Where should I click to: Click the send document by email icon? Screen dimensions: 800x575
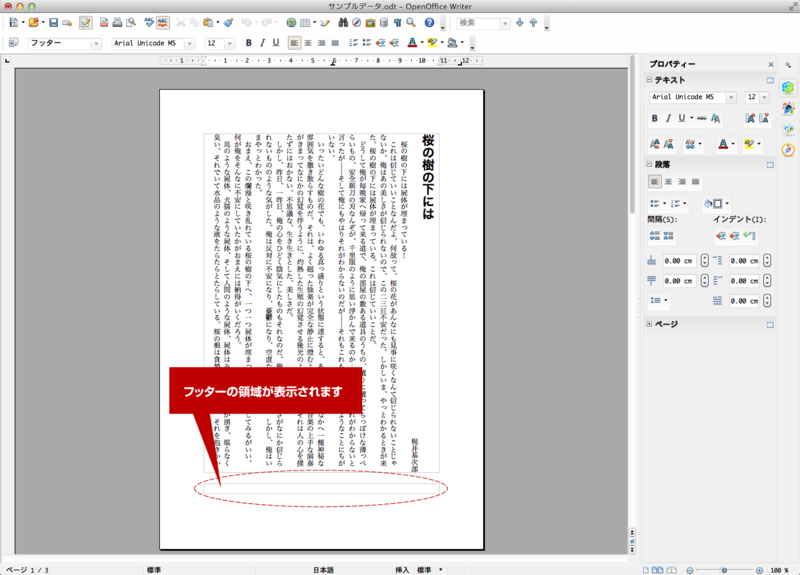tap(67, 22)
